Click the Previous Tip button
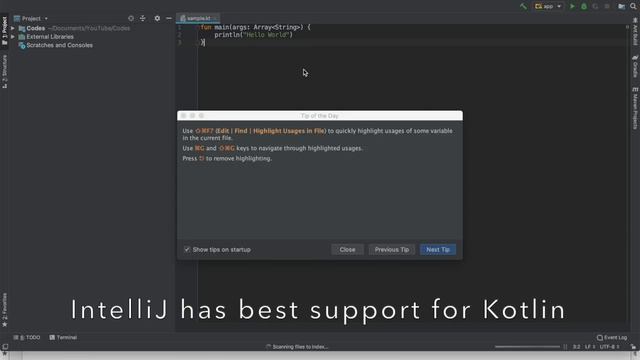Screen dimensions: 640x360 click(392, 249)
